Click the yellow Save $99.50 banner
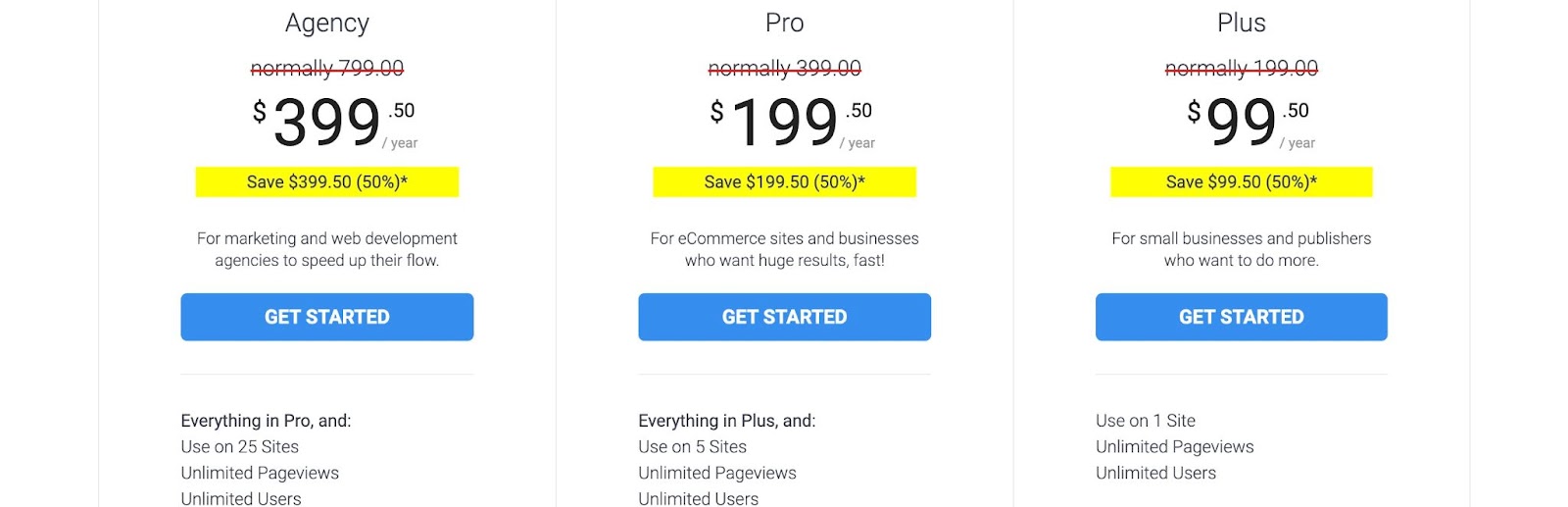Viewport: 1568px width, 507px height. click(1241, 181)
